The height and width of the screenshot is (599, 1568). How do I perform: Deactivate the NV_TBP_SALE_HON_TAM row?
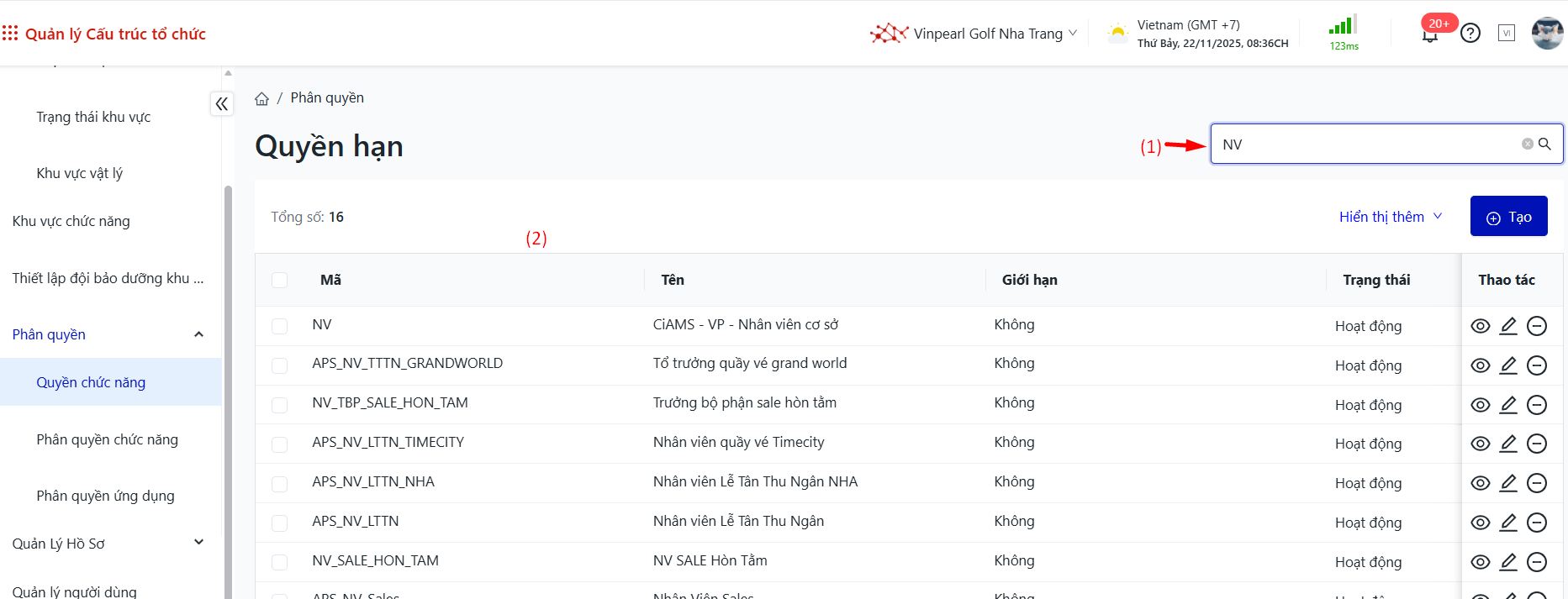click(1537, 405)
